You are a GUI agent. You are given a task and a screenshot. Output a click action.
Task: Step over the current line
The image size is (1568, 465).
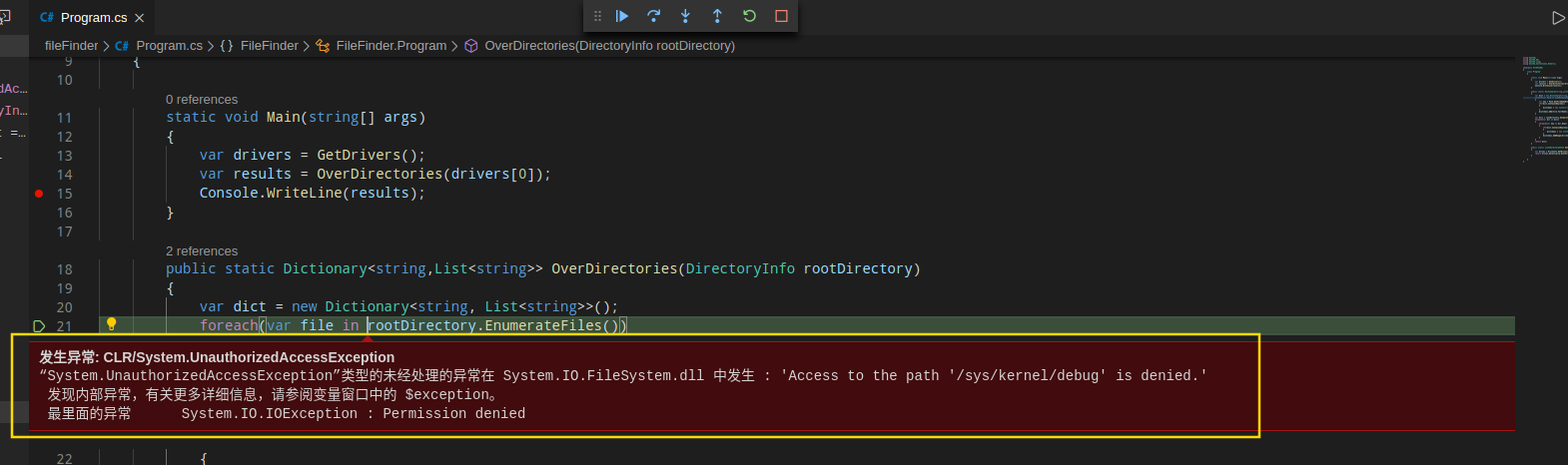[653, 16]
